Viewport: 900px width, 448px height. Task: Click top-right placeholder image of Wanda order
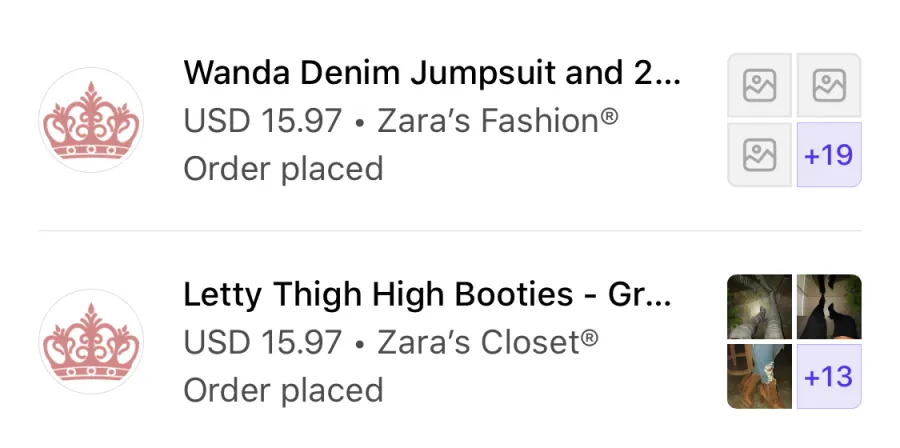pyautogui.click(x=829, y=85)
